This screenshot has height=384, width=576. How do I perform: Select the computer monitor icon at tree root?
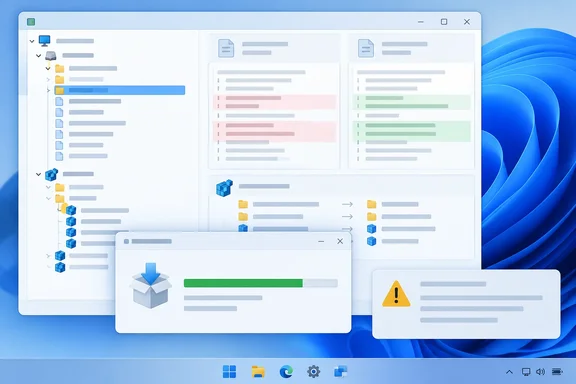(45, 41)
